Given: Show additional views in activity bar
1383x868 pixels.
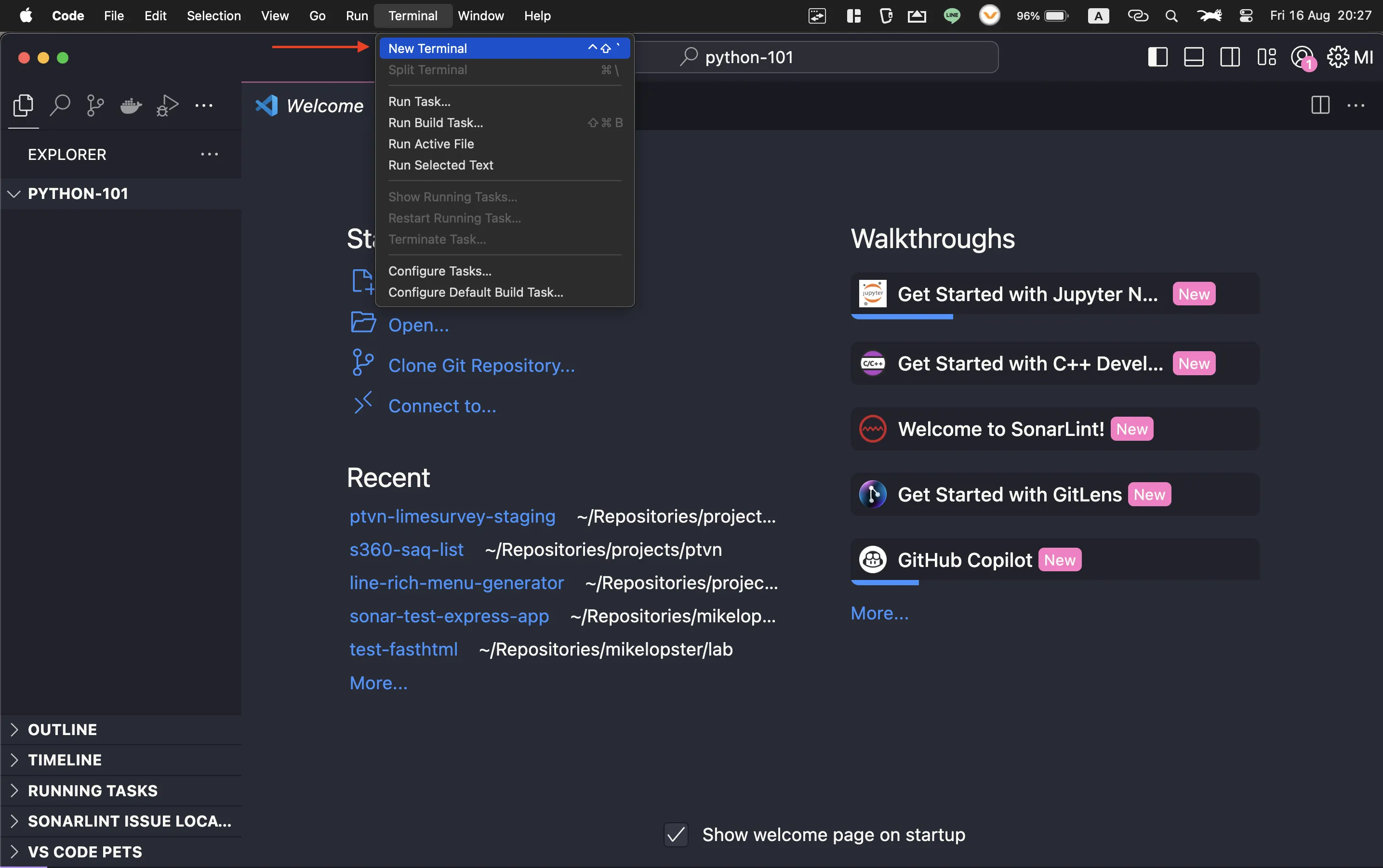Looking at the screenshot, I should pos(204,105).
